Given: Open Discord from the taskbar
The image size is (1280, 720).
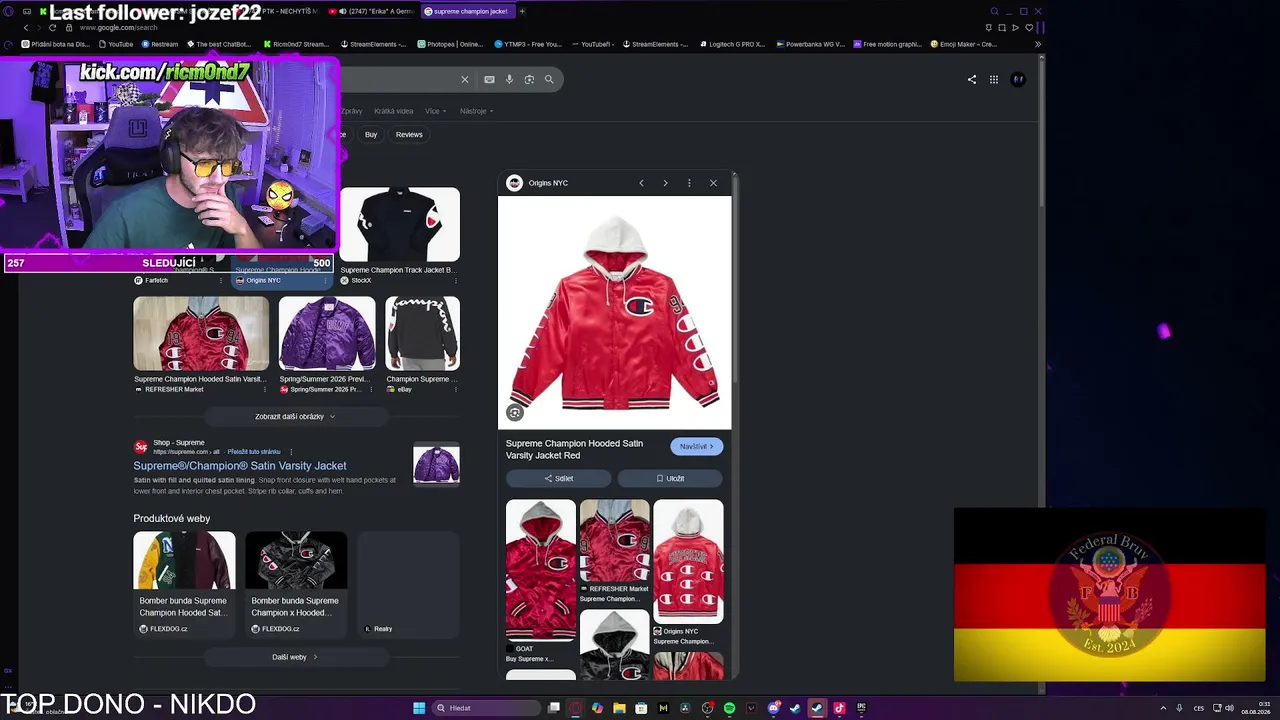Looking at the screenshot, I should [x=773, y=708].
